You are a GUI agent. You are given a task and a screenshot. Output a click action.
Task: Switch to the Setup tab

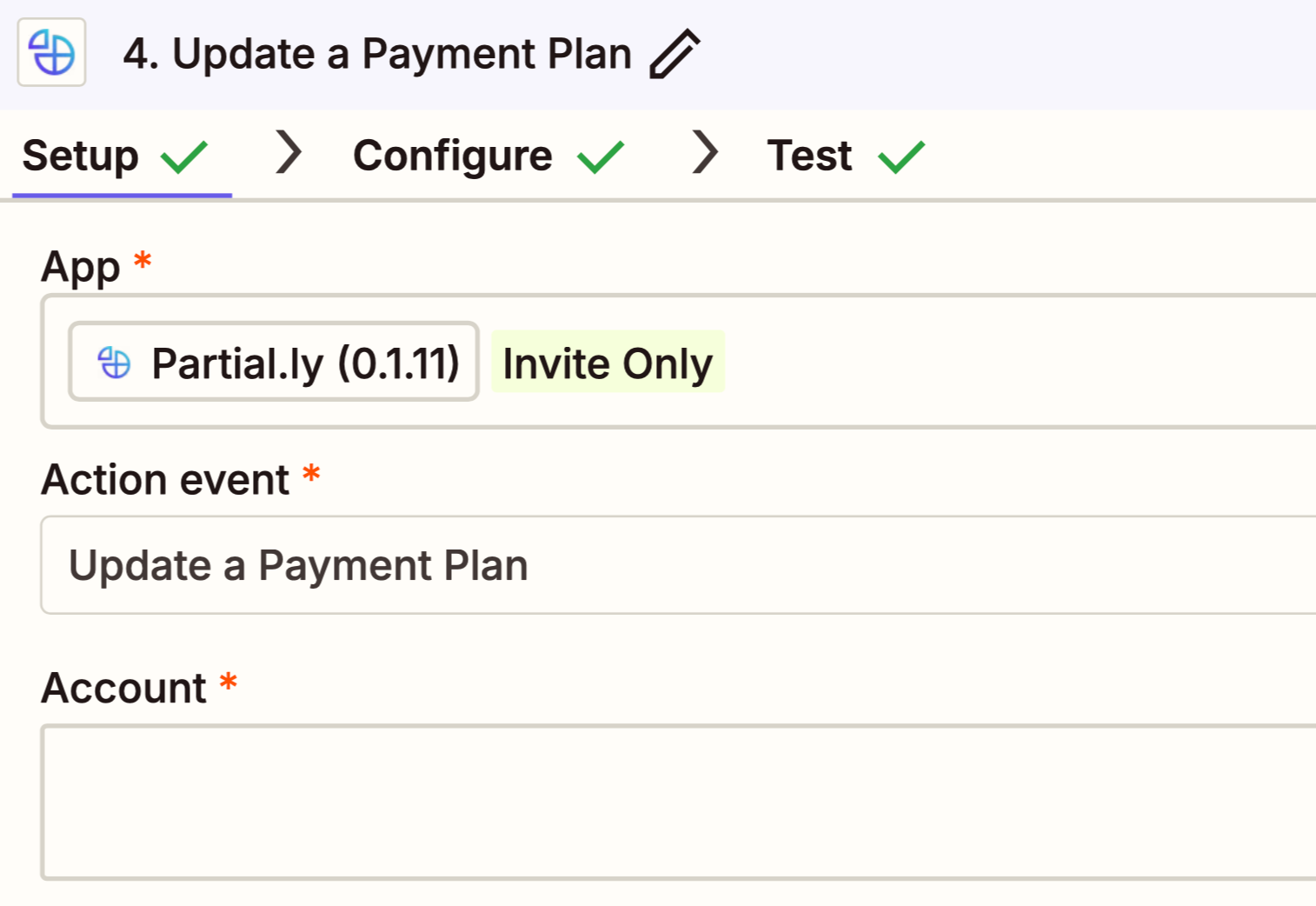click(x=81, y=157)
